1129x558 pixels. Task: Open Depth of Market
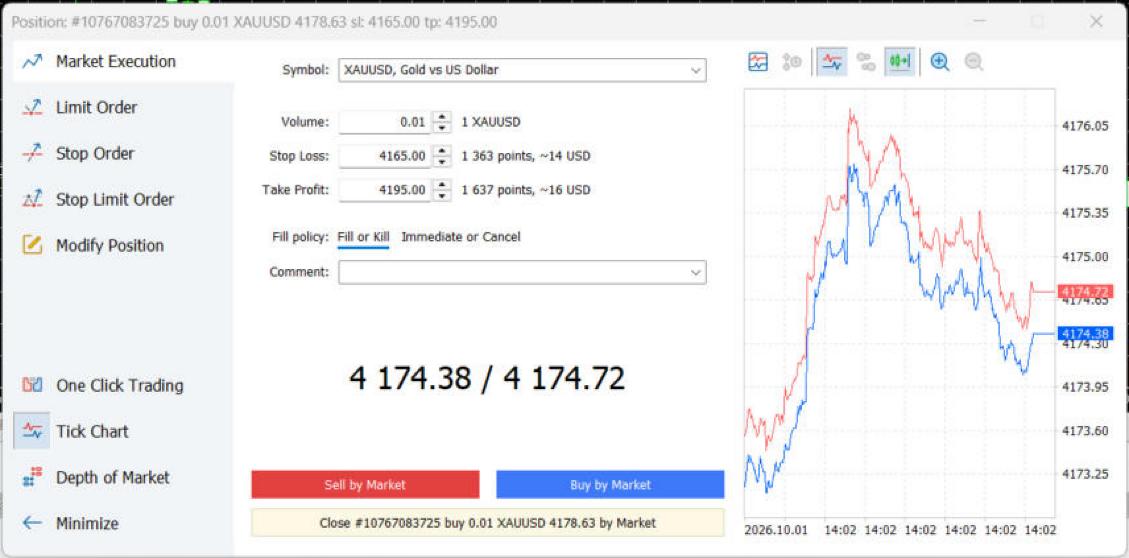pyautogui.click(x=113, y=477)
